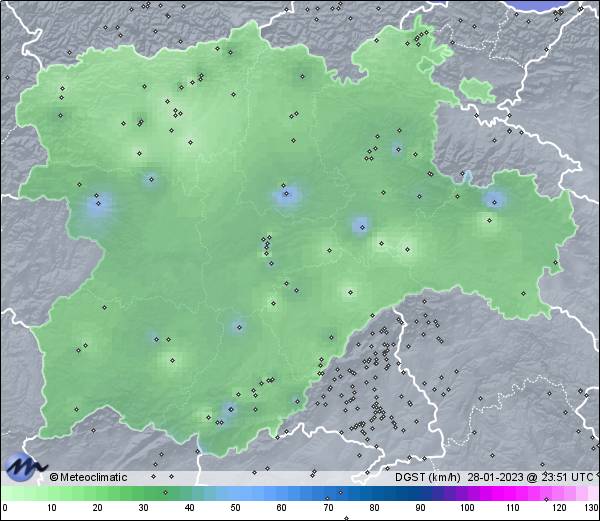Click the dark navy color band above 90

(420, 493)
